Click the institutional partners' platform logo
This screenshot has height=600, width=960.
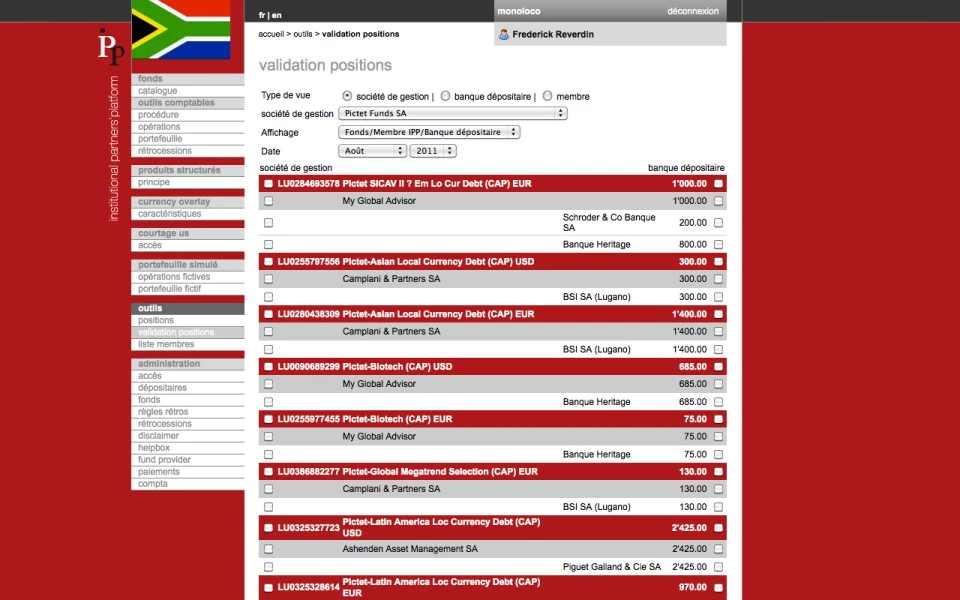pyautogui.click(x=111, y=125)
